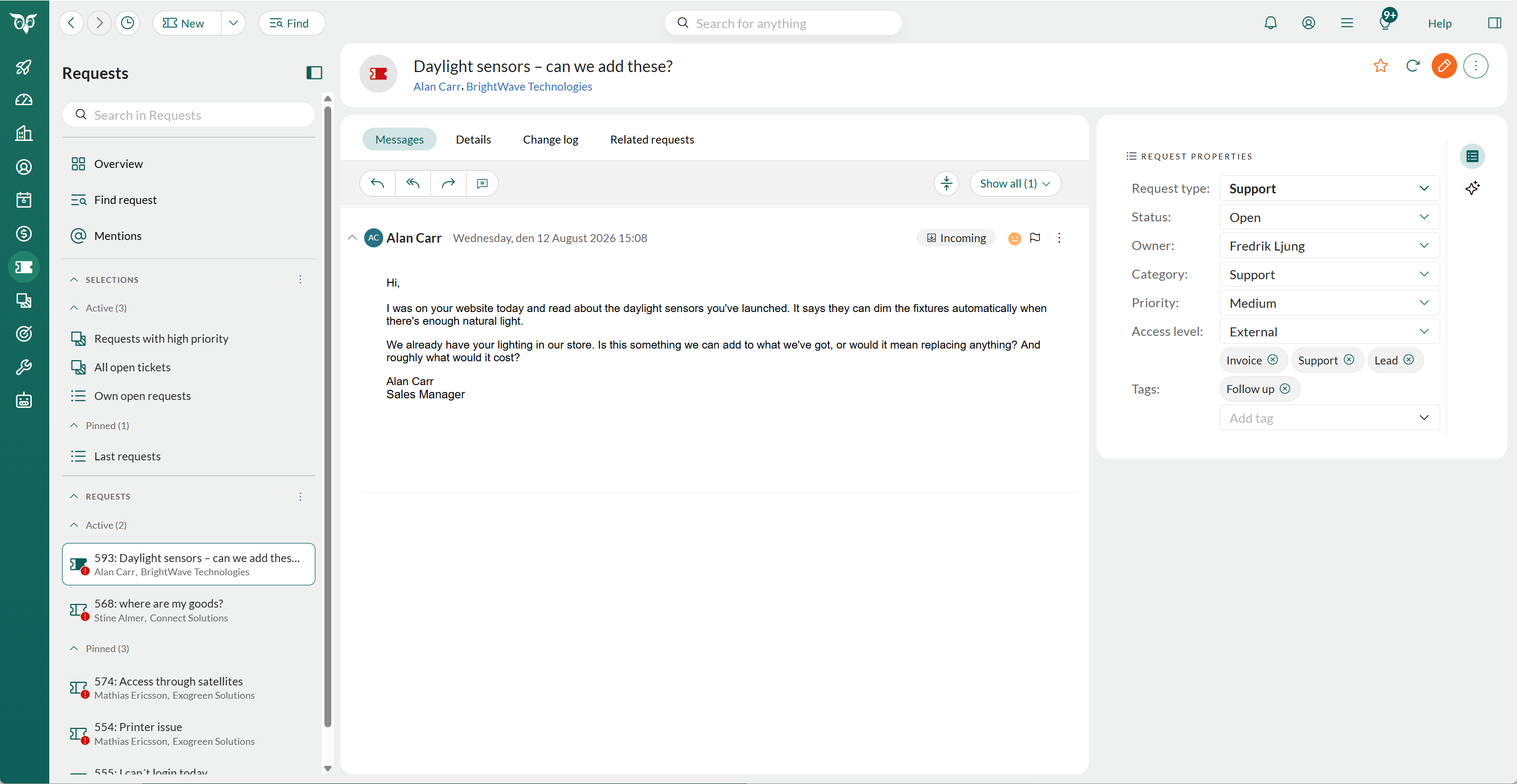Collapse the SELECTIONS section
This screenshot has width=1517, height=784.
pos(74,280)
